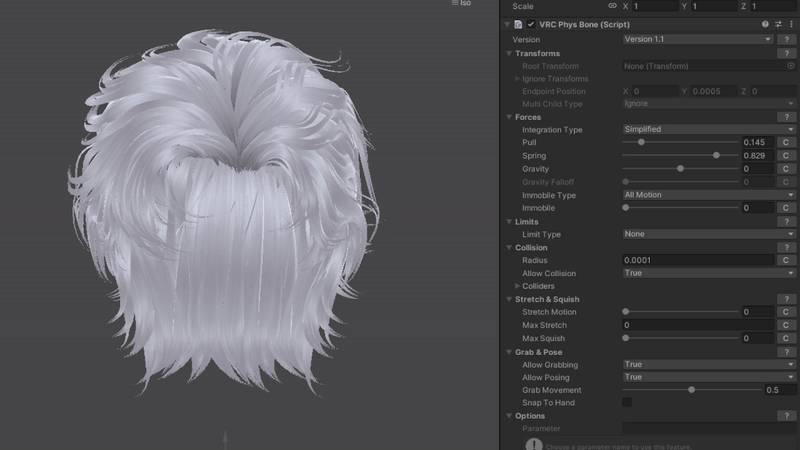The width and height of the screenshot is (800, 450).
Task: Enable the Snap To Hand checkbox
Action: point(627,403)
